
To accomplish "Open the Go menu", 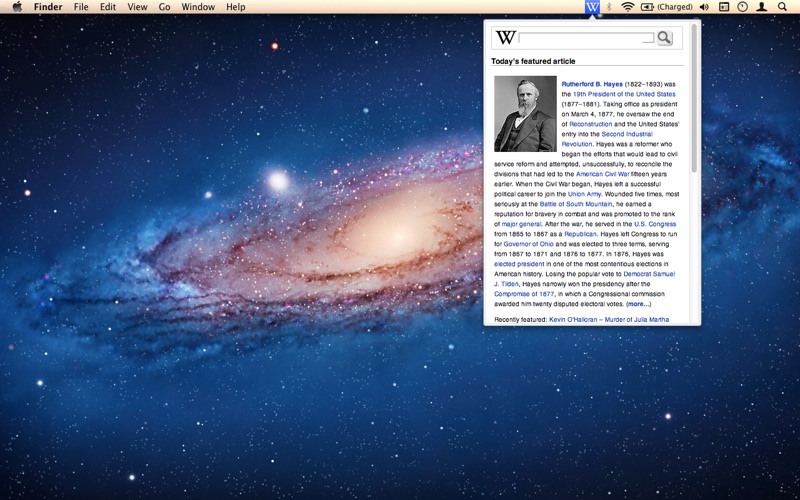I will 164,7.
